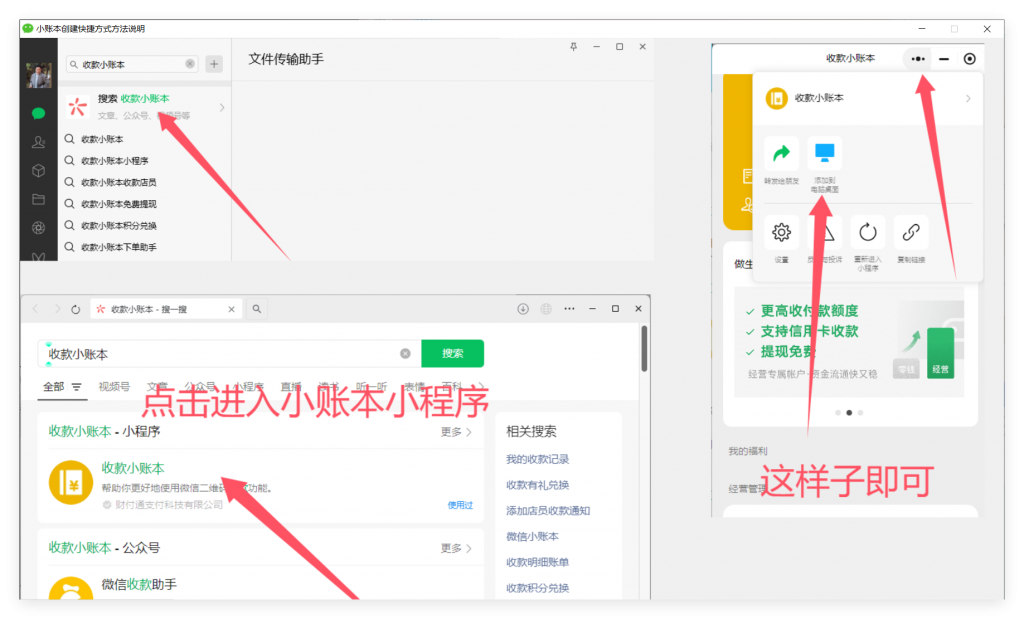
Task: Click 复制链接 link icon in menu
Action: click(911, 232)
